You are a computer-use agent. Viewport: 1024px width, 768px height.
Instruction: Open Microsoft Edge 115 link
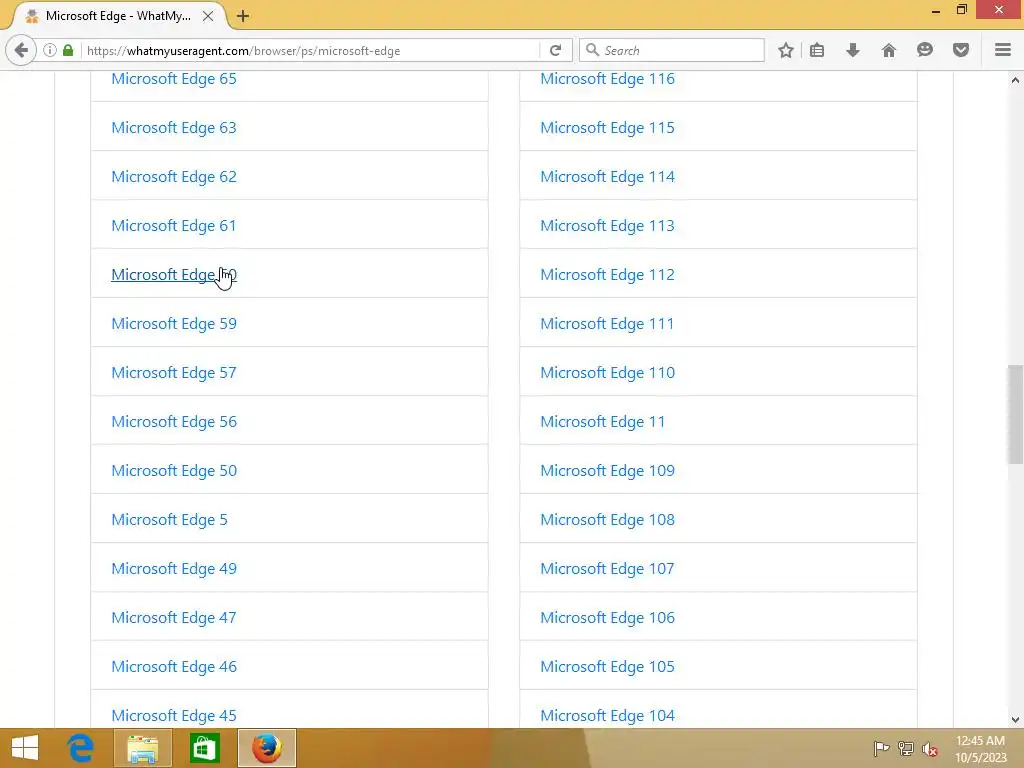[x=607, y=128]
